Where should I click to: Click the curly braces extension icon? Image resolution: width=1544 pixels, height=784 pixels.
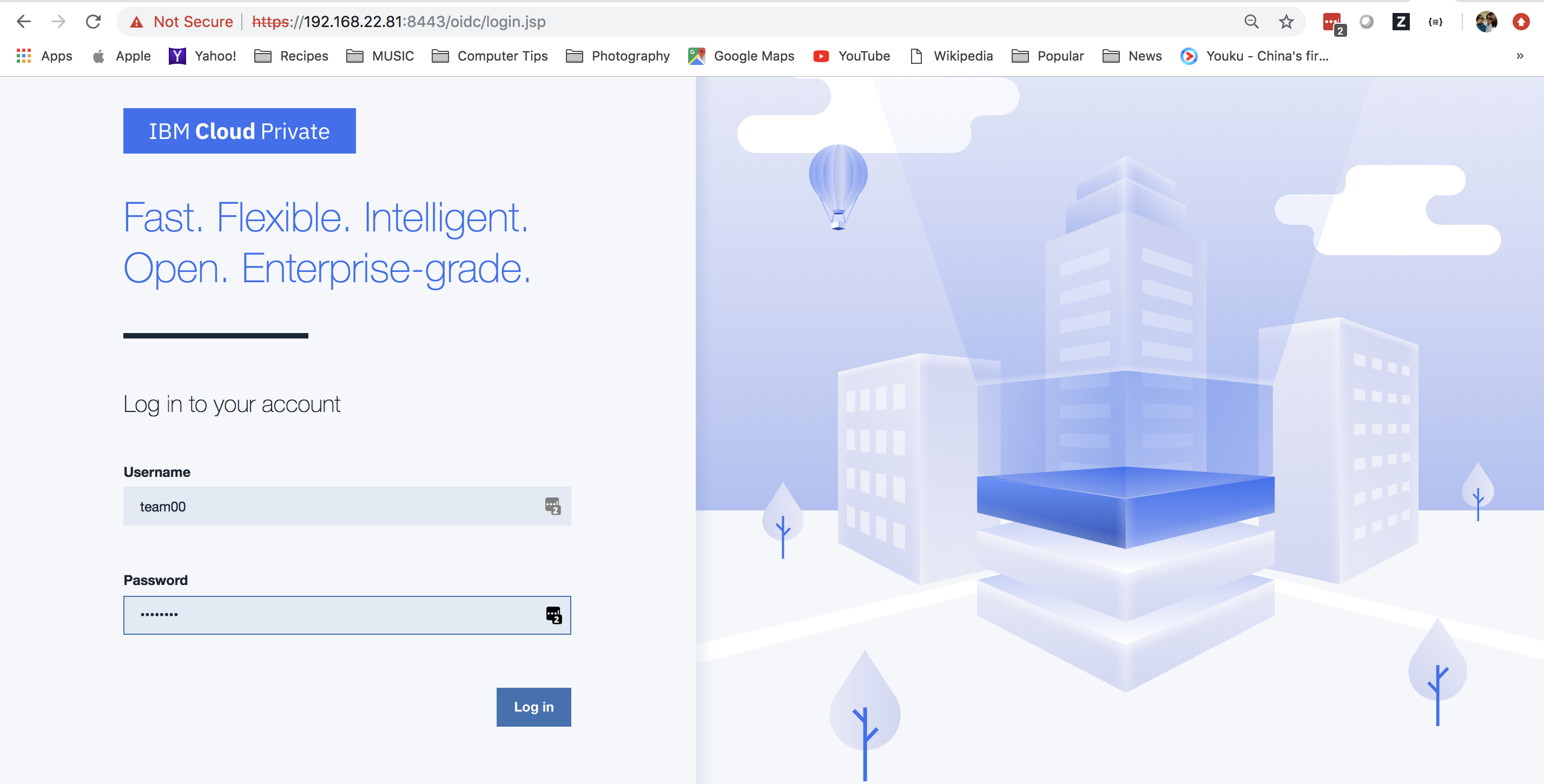(x=1435, y=22)
